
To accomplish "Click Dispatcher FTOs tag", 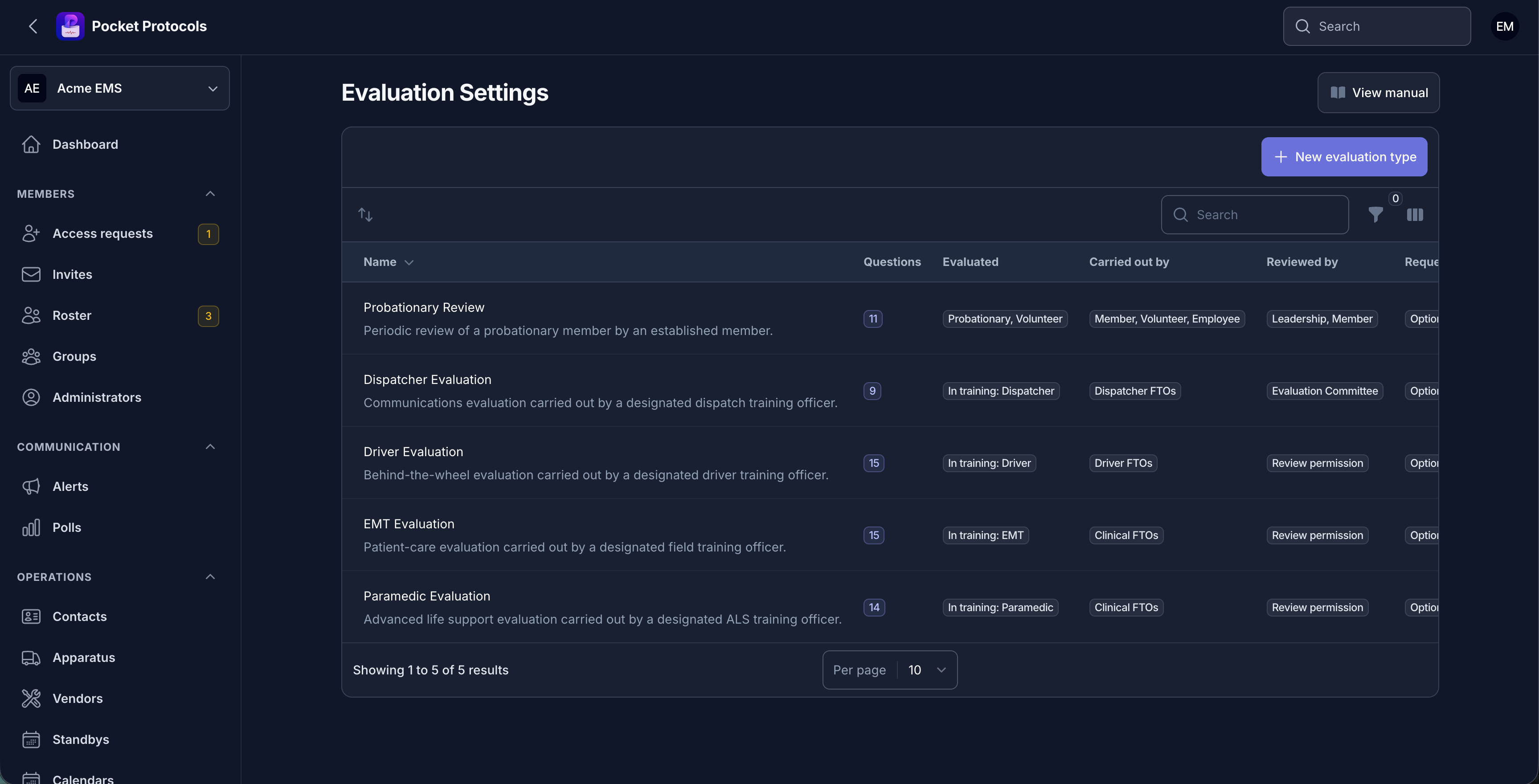I will pos(1134,391).
